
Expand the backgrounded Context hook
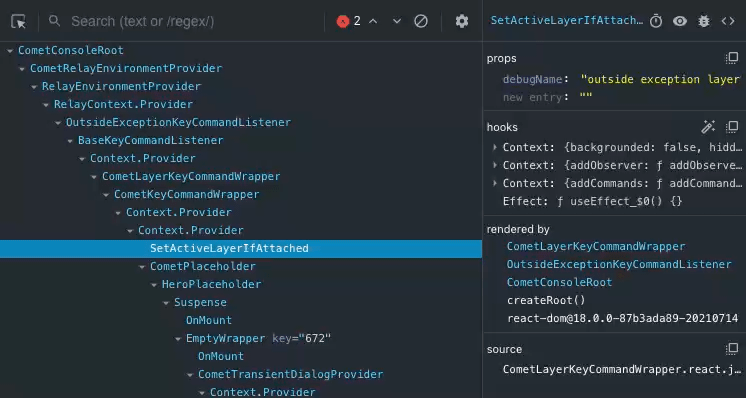(495, 147)
